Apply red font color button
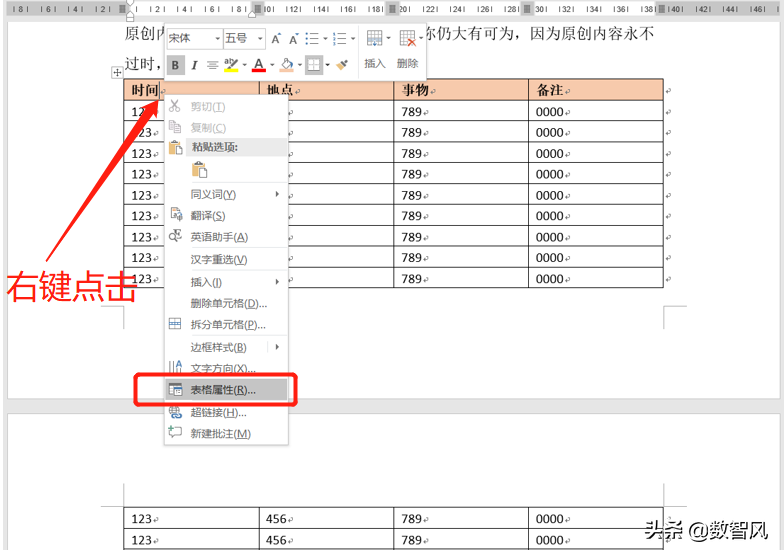The width and height of the screenshot is (784, 556). (258, 65)
